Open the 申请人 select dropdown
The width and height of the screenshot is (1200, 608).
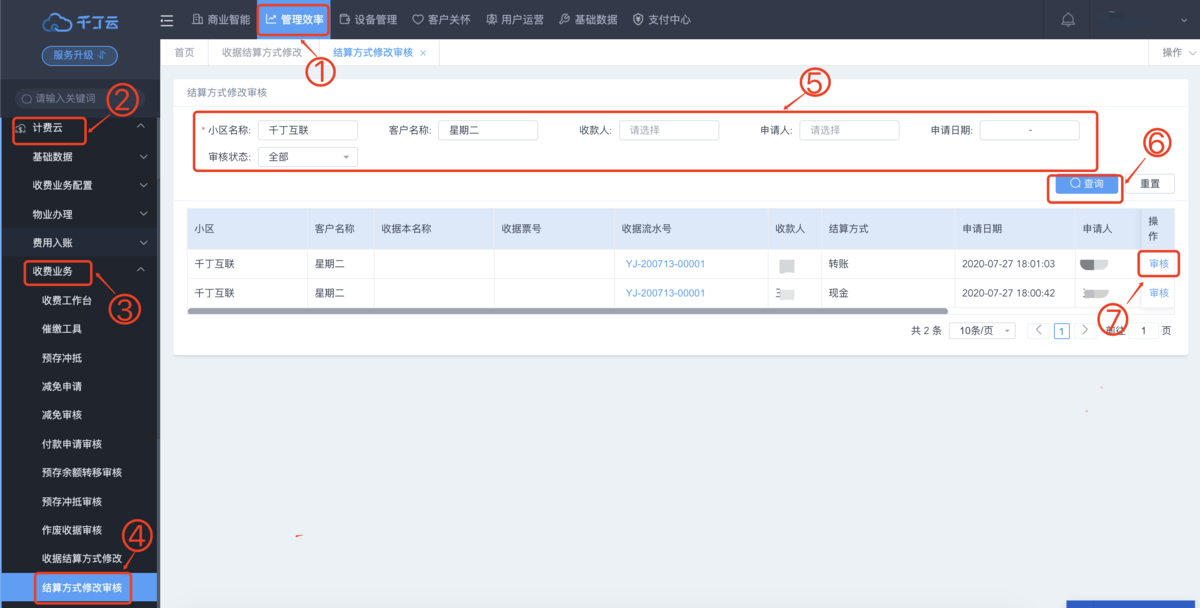(x=849, y=130)
